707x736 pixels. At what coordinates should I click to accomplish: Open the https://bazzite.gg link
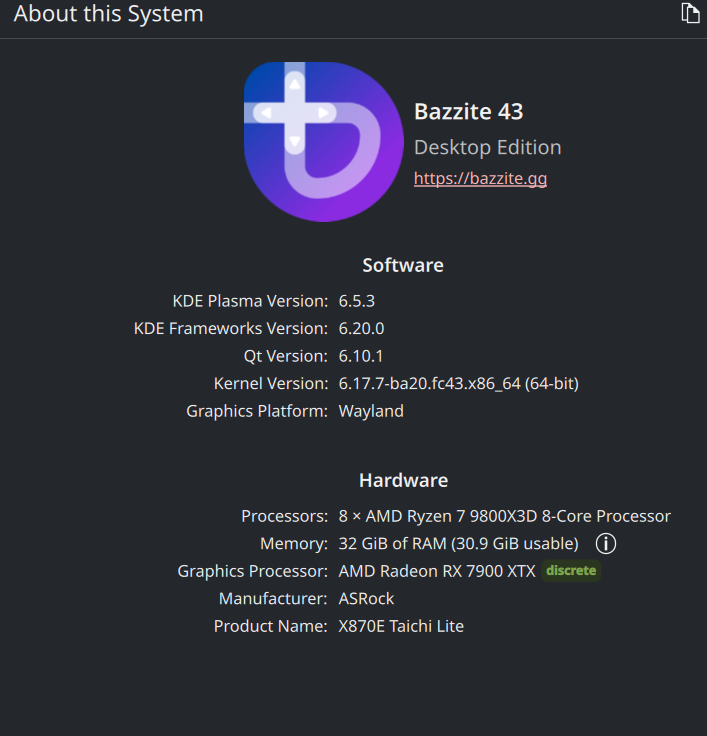(480, 179)
